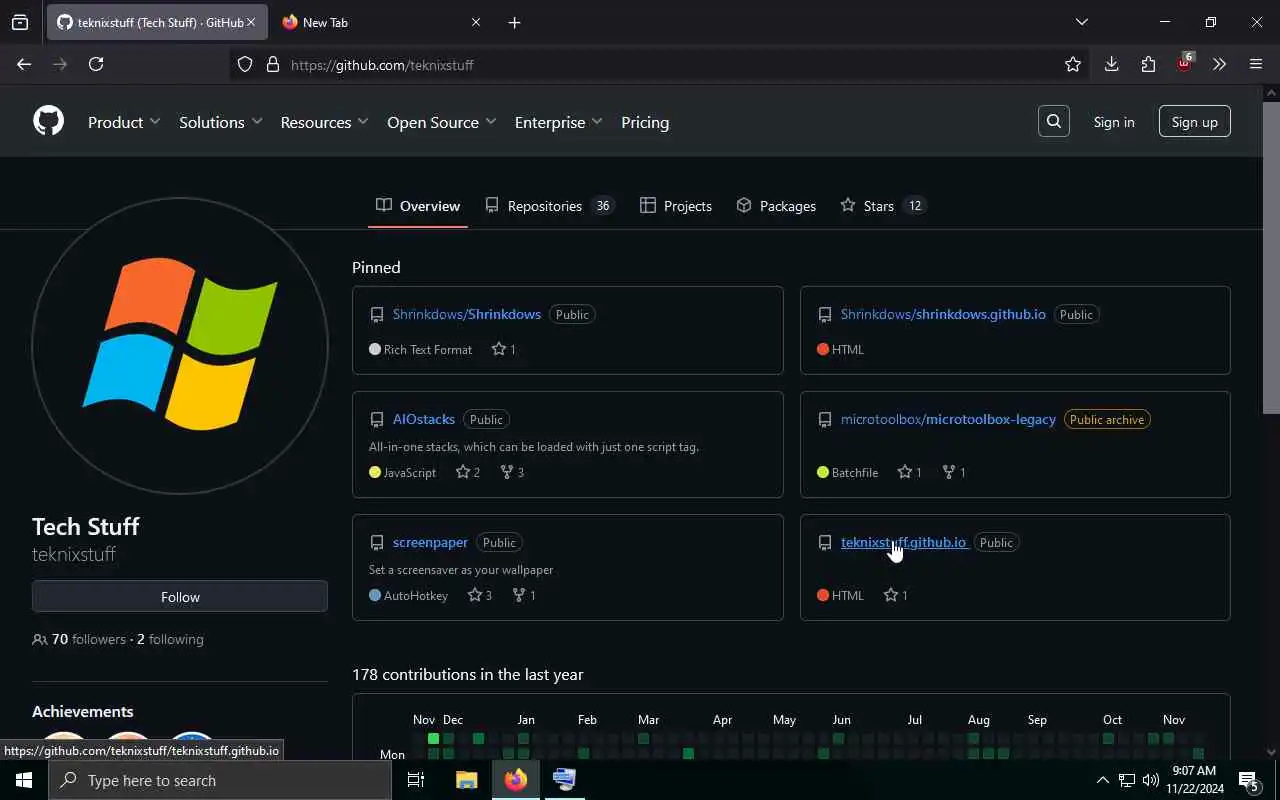Image resolution: width=1280 pixels, height=800 pixels.
Task: Open Task View from the taskbar
Action: (x=416, y=780)
